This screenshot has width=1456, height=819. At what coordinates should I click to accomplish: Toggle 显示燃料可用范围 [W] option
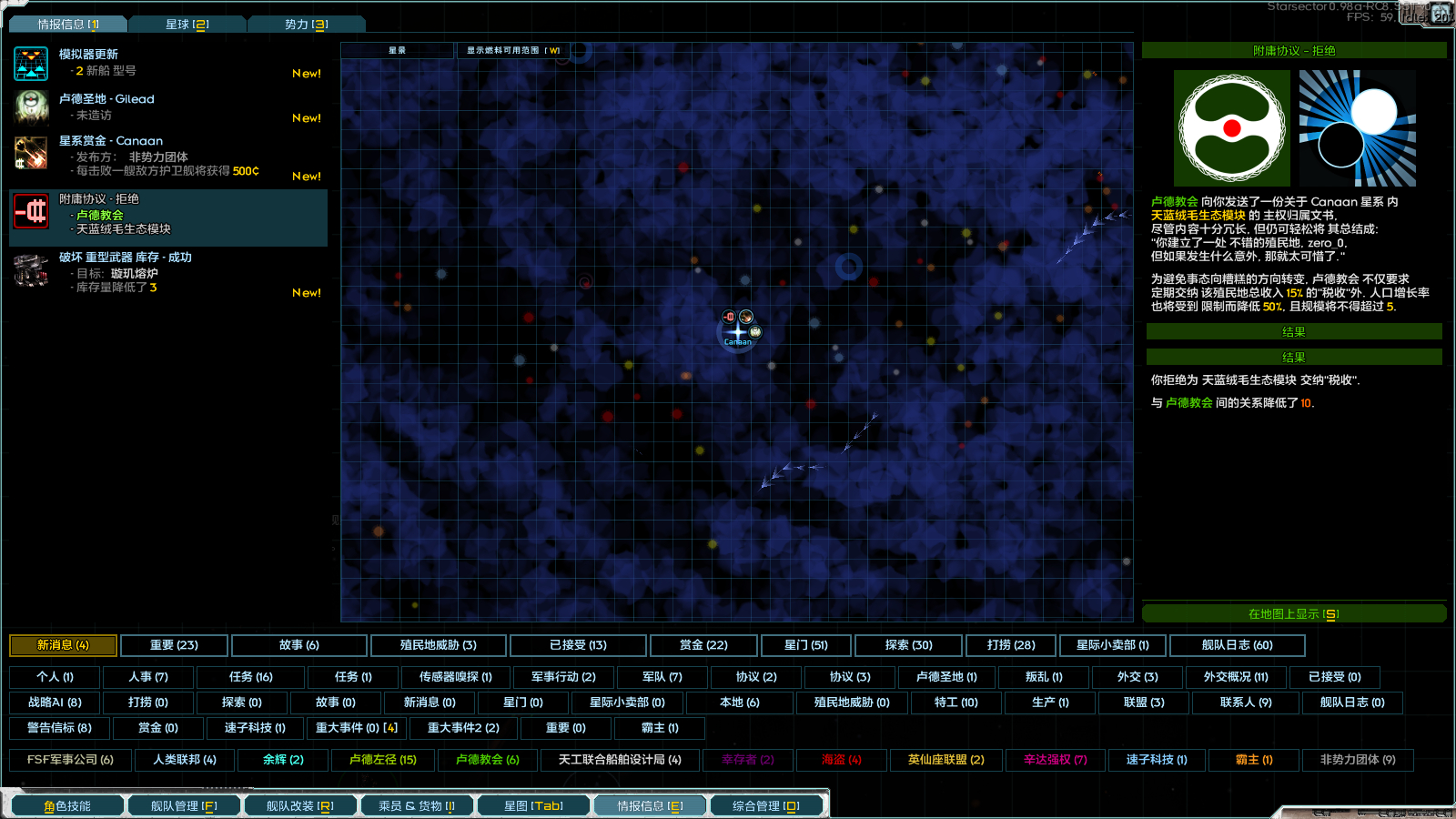tap(513, 51)
